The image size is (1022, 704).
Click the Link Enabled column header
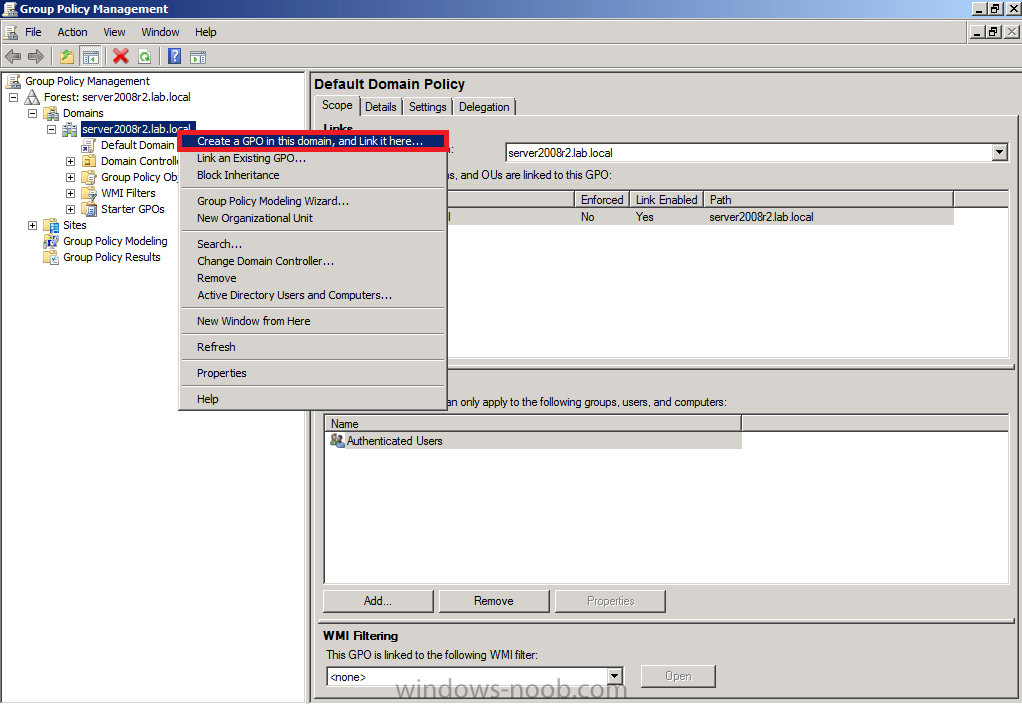point(666,199)
